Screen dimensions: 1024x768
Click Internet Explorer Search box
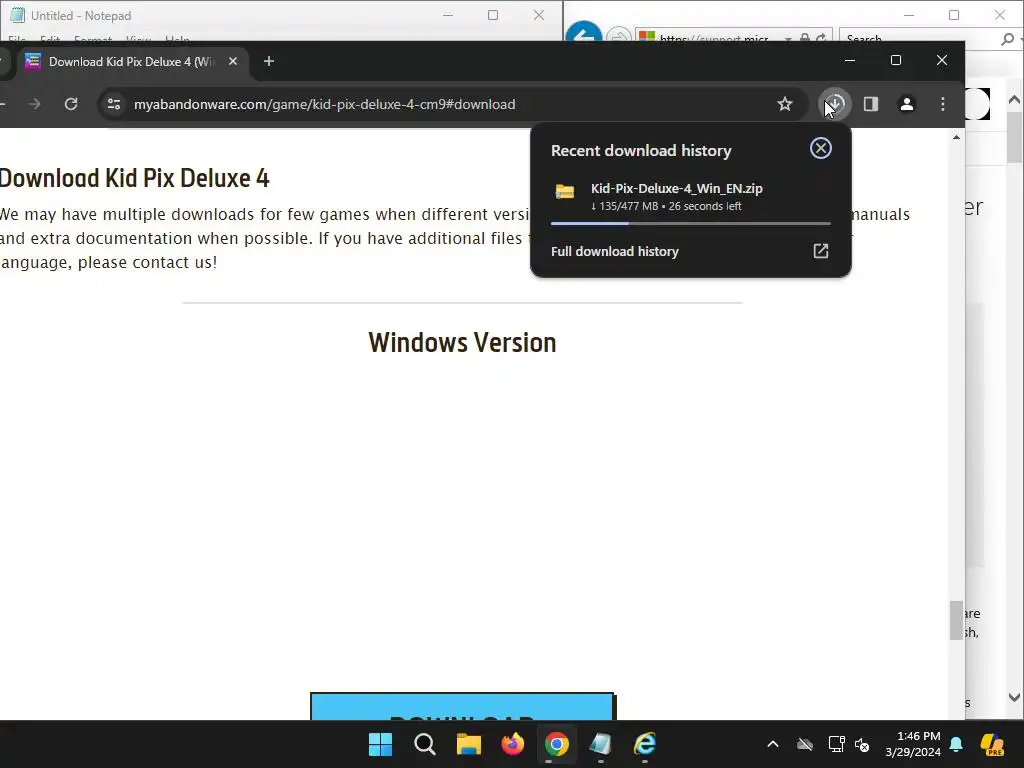point(918,39)
